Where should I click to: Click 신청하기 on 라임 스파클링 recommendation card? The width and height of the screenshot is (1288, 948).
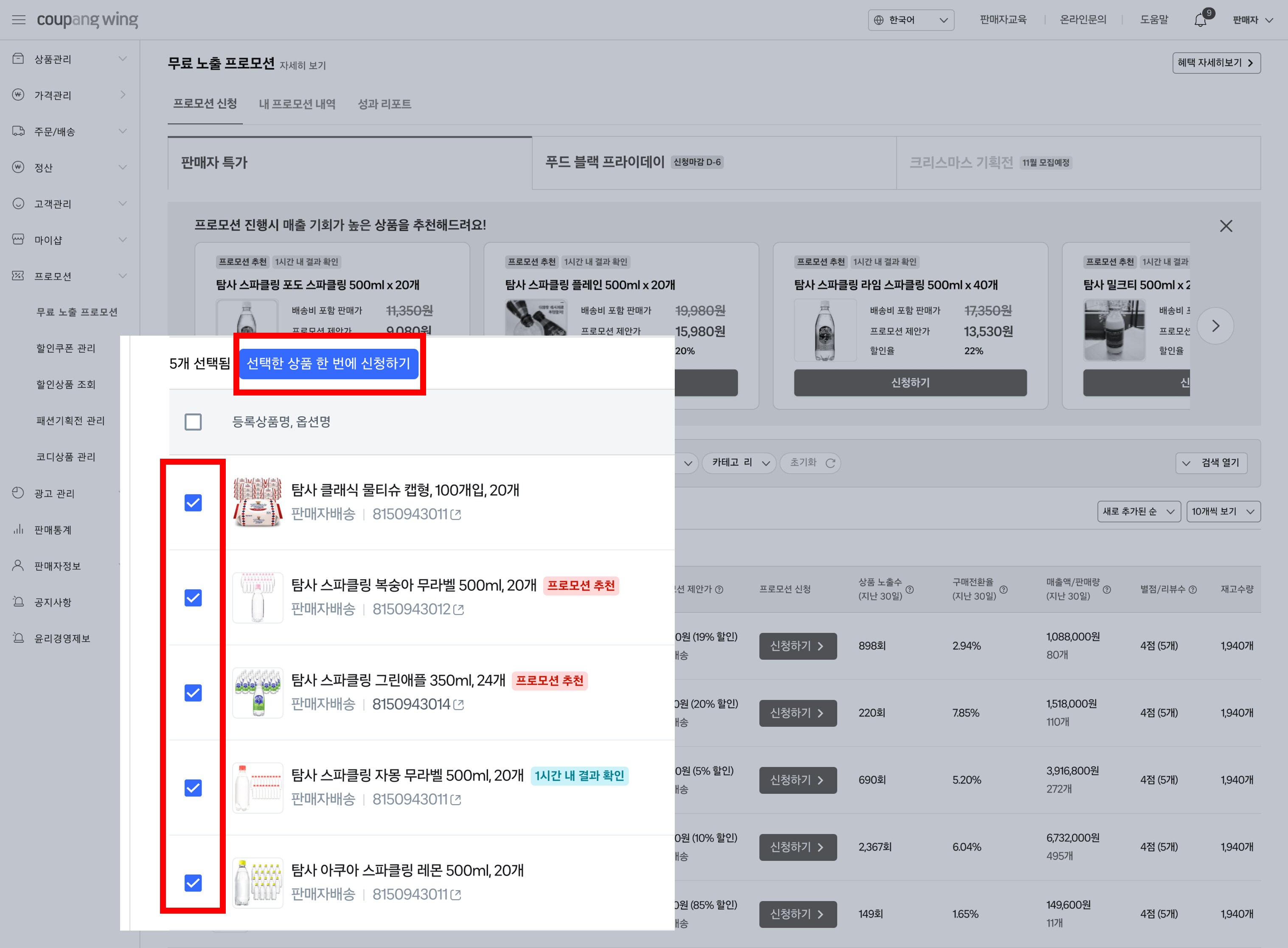[x=910, y=383]
